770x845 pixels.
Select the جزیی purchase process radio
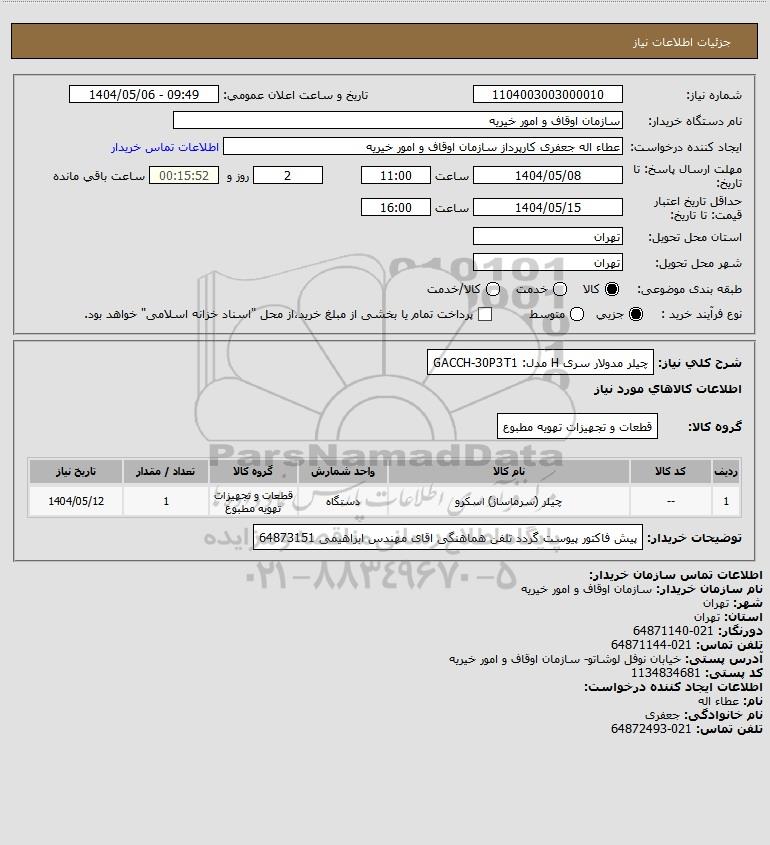point(636,314)
